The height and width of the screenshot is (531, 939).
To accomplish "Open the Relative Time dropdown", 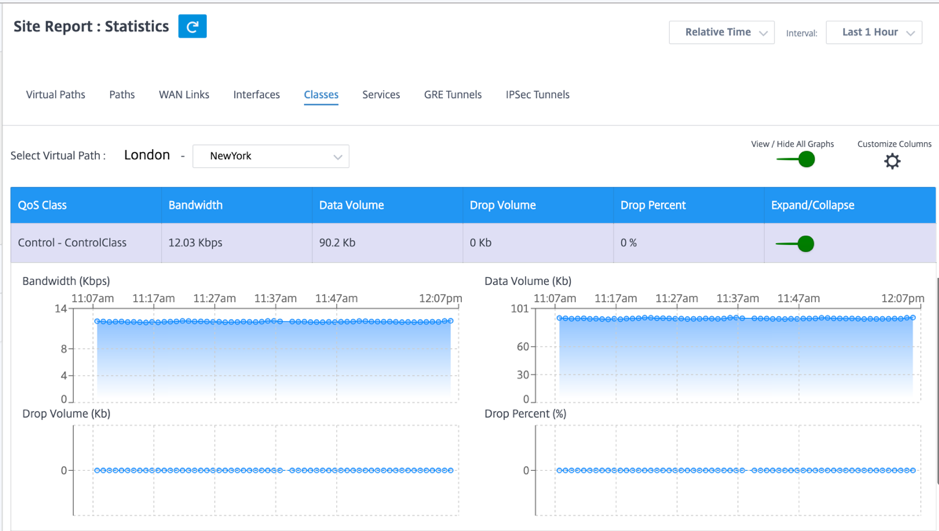I will pos(722,32).
